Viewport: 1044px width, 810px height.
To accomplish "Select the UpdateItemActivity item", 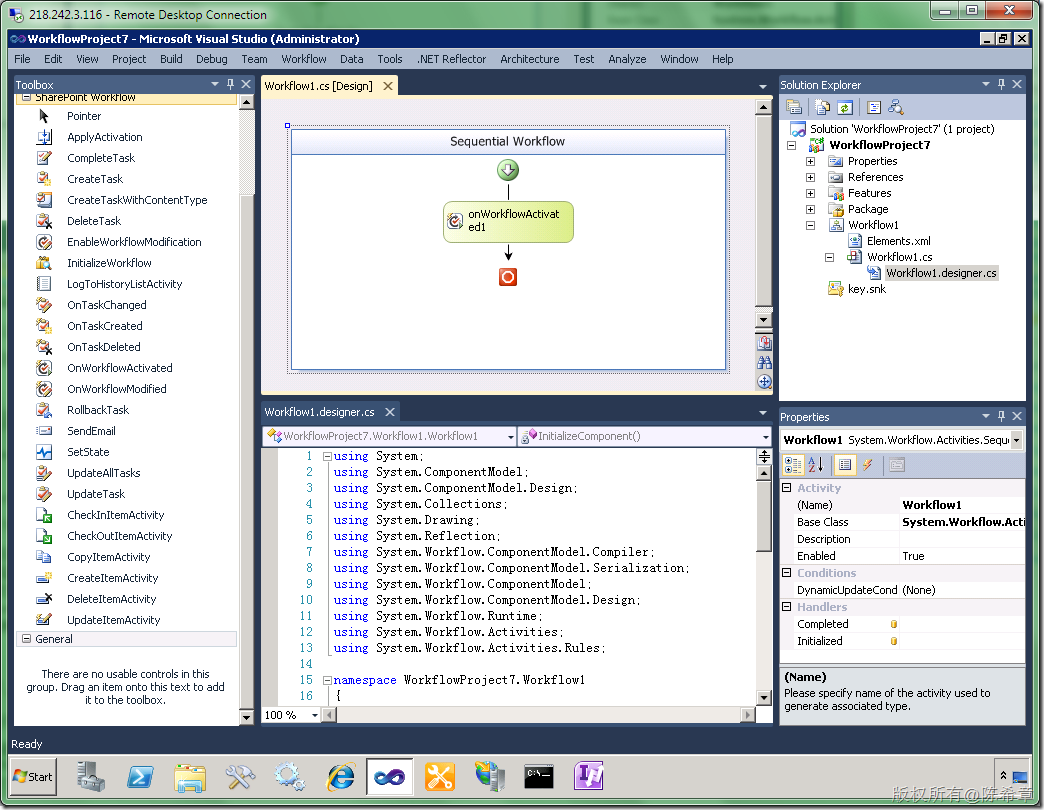I will pos(113,620).
